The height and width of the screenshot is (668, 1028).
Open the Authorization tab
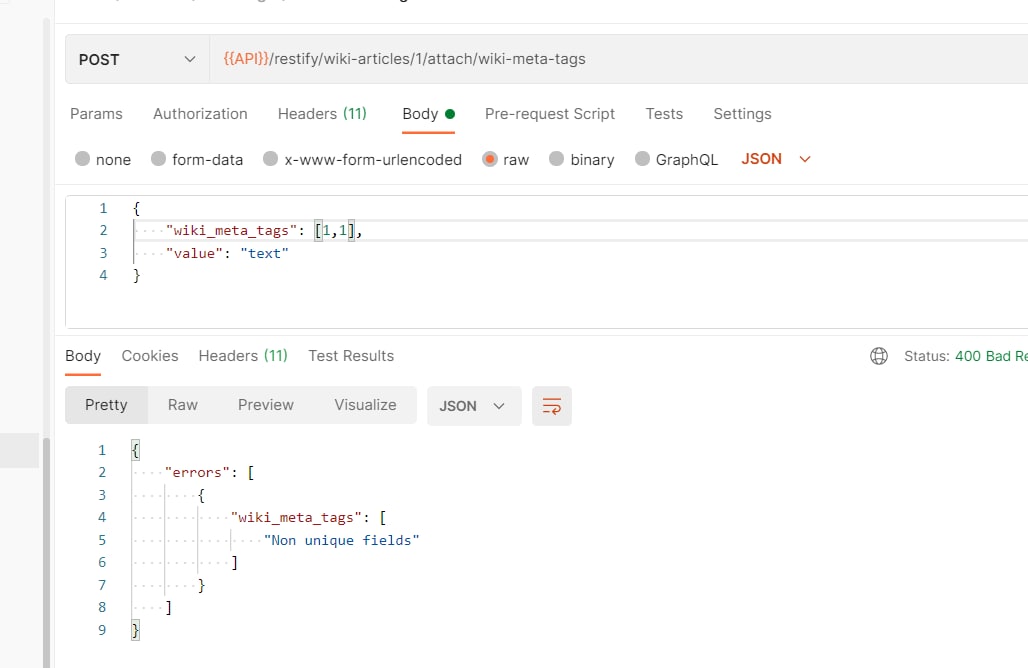coord(200,114)
